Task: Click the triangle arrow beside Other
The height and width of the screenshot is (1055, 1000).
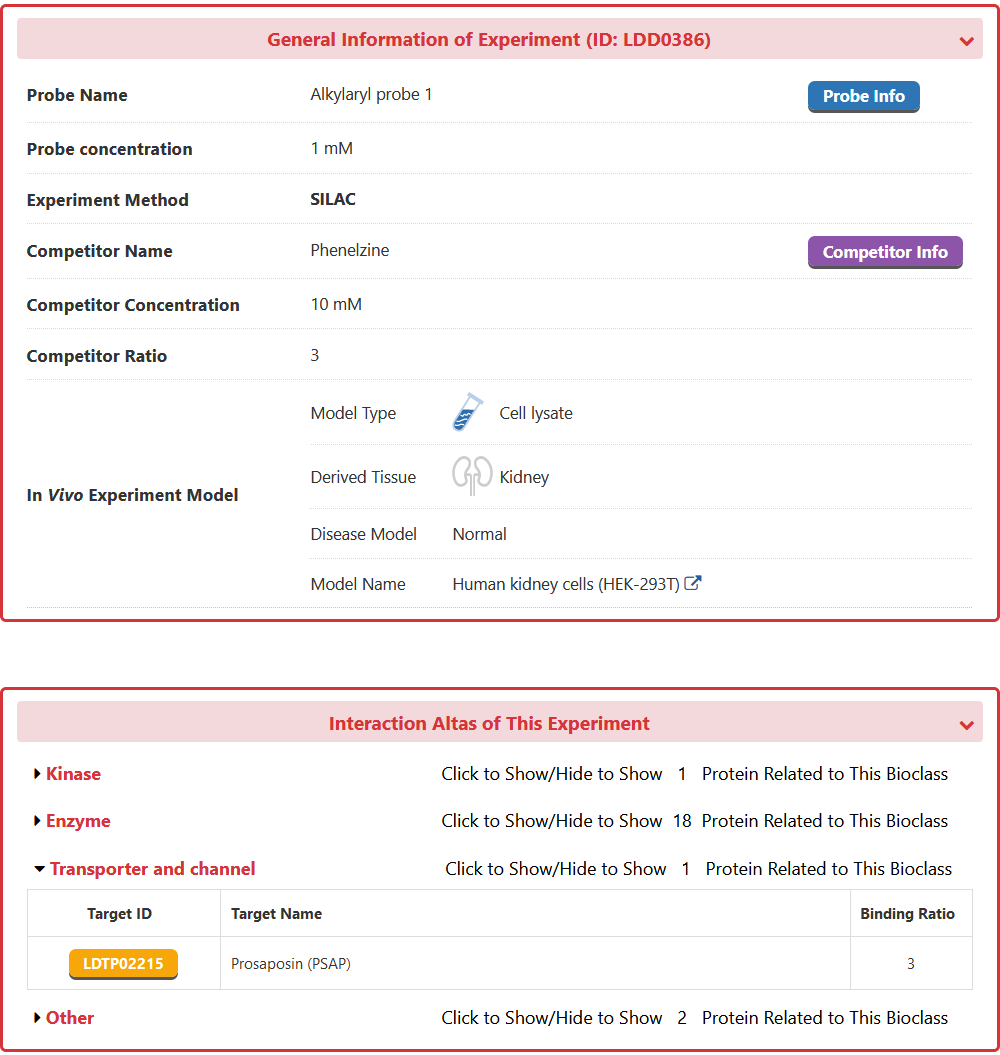Action: [37, 1018]
